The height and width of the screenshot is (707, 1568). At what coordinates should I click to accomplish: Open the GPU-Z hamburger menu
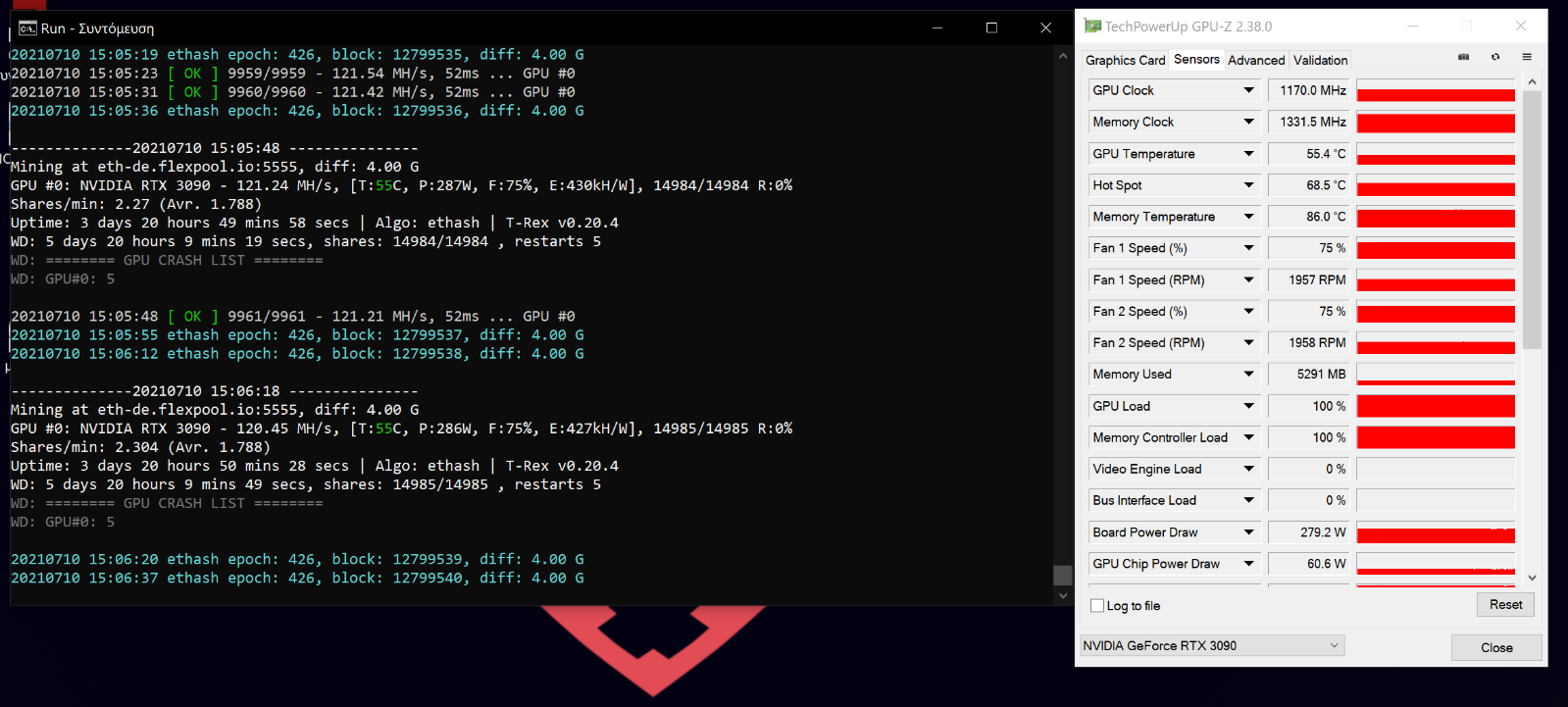1527,57
